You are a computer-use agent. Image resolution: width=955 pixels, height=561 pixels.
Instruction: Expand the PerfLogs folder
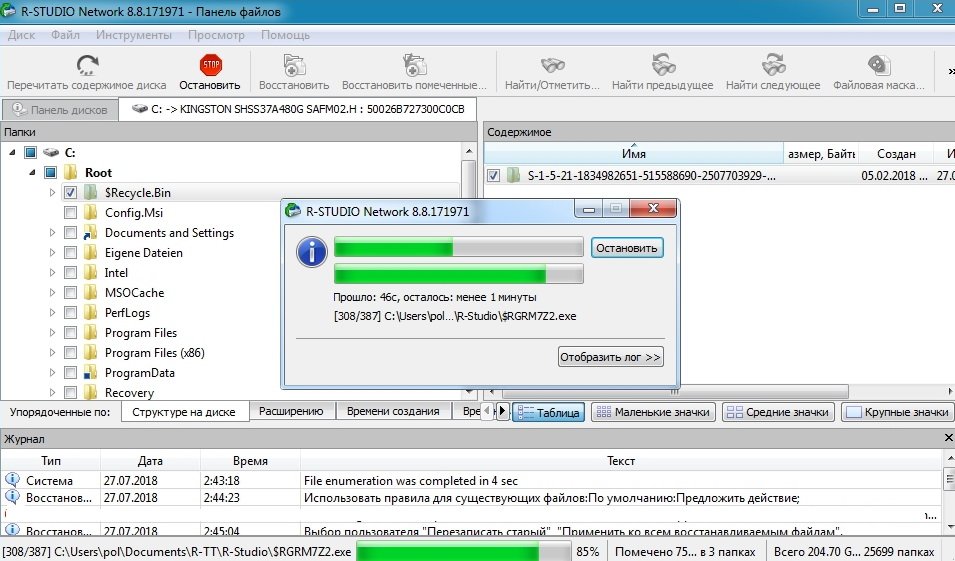click(52, 312)
